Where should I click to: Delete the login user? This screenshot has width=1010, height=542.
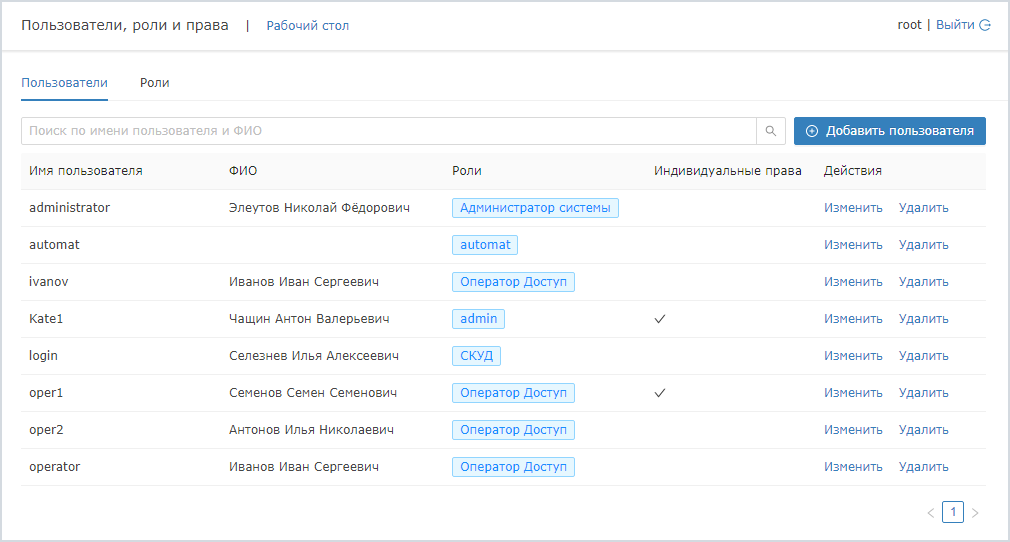coord(923,356)
